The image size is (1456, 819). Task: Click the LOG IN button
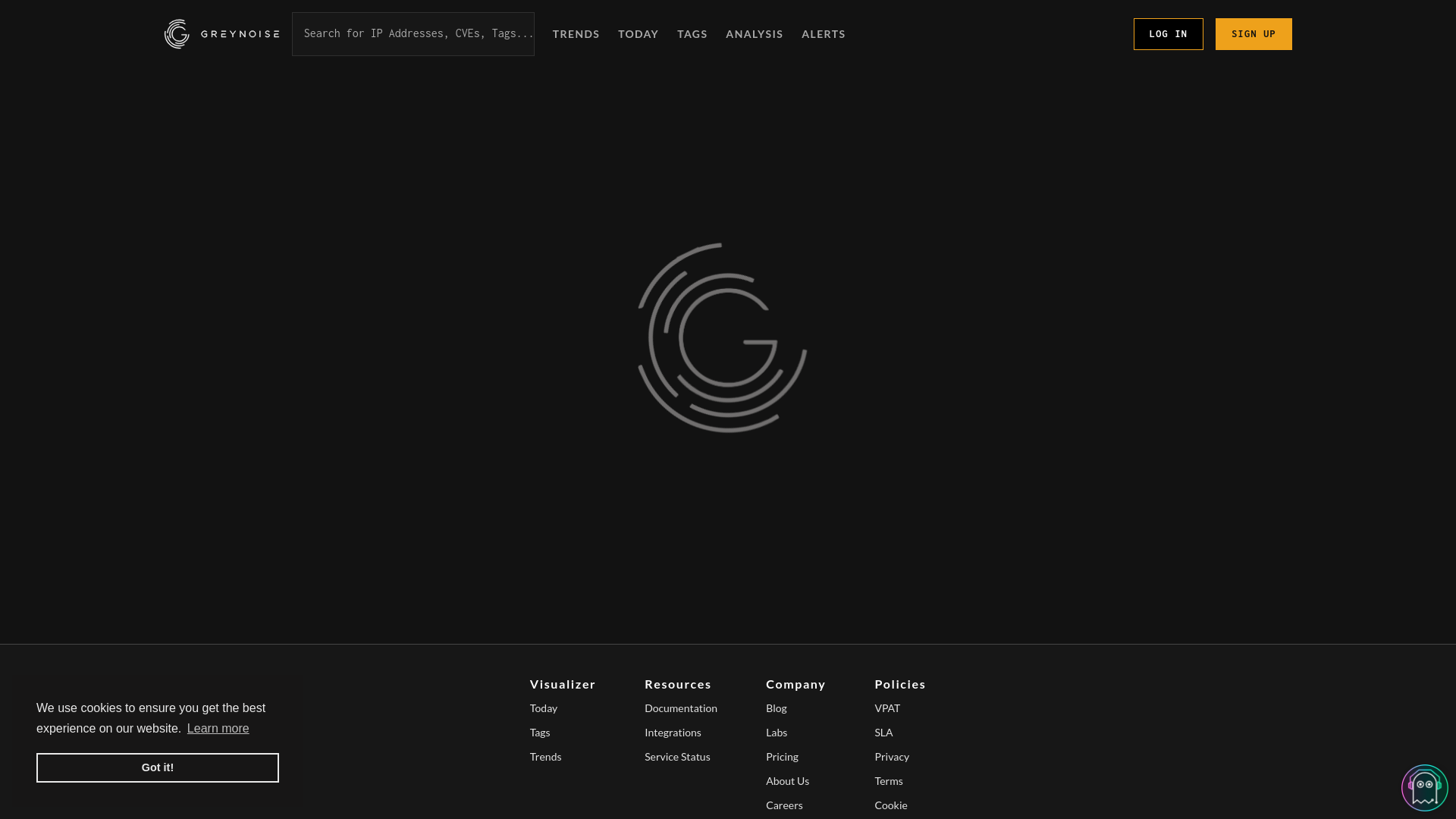point(1168,34)
